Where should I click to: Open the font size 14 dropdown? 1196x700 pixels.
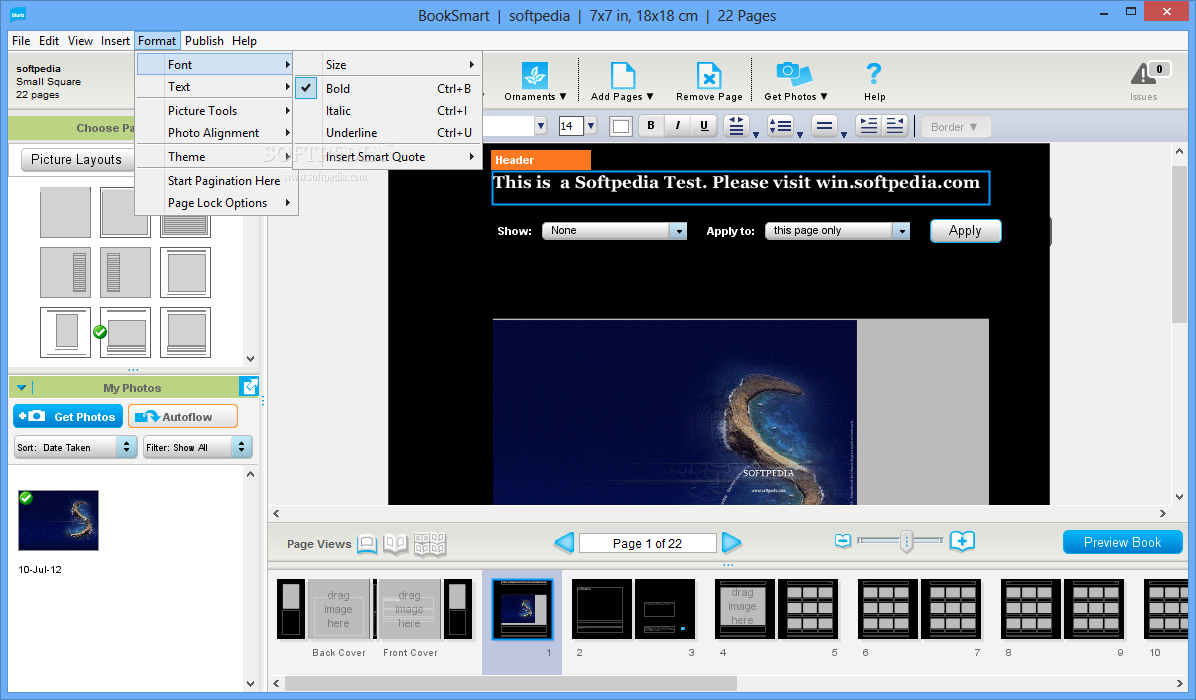click(x=590, y=126)
